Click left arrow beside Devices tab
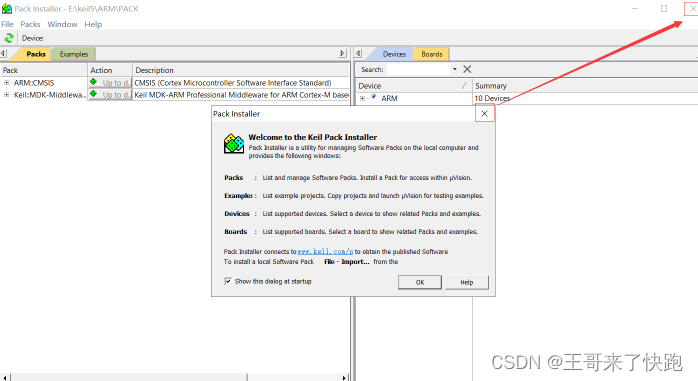698x381 pixels. (x=358, y=53)
